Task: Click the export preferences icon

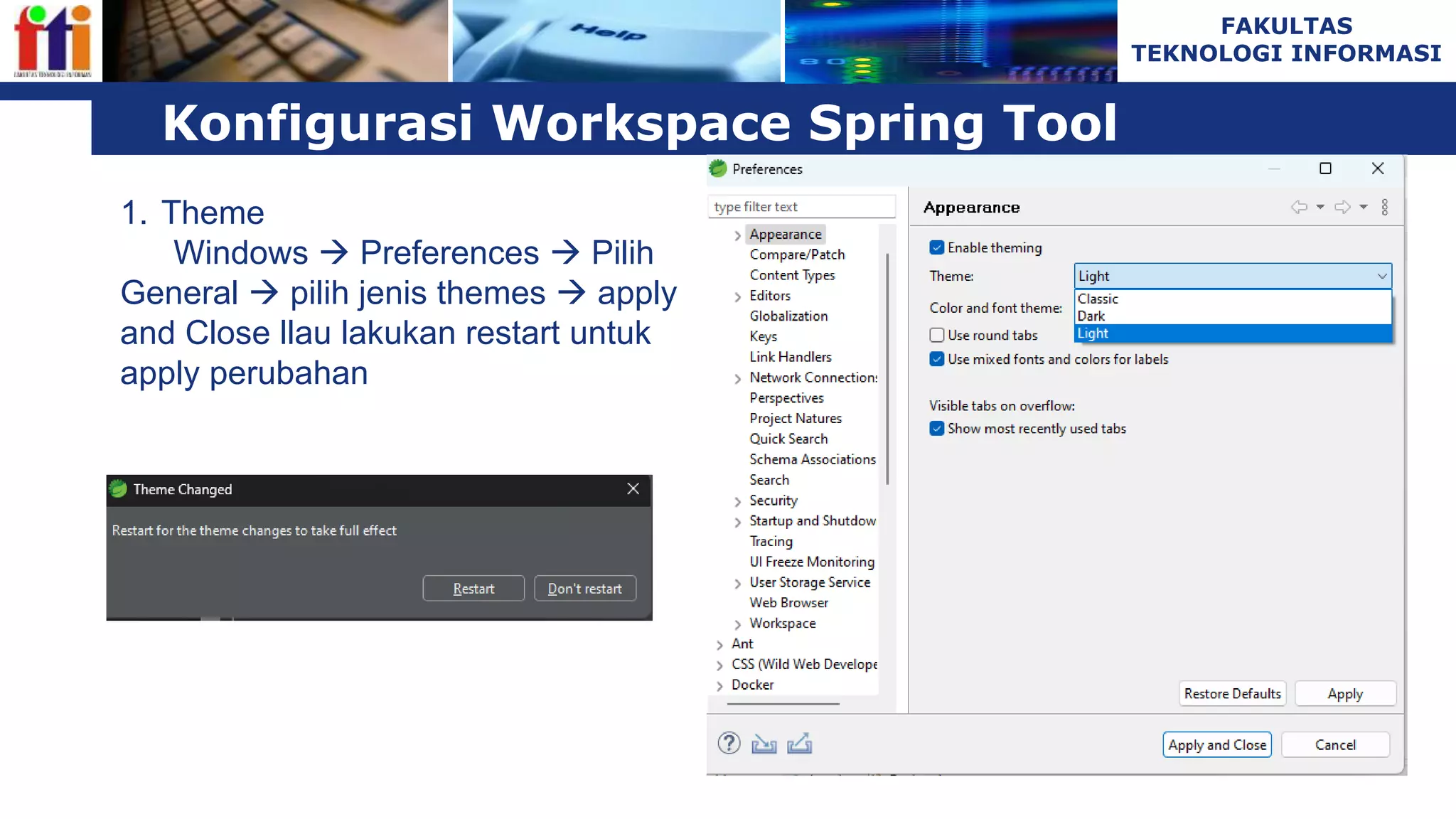Action: 799,744
